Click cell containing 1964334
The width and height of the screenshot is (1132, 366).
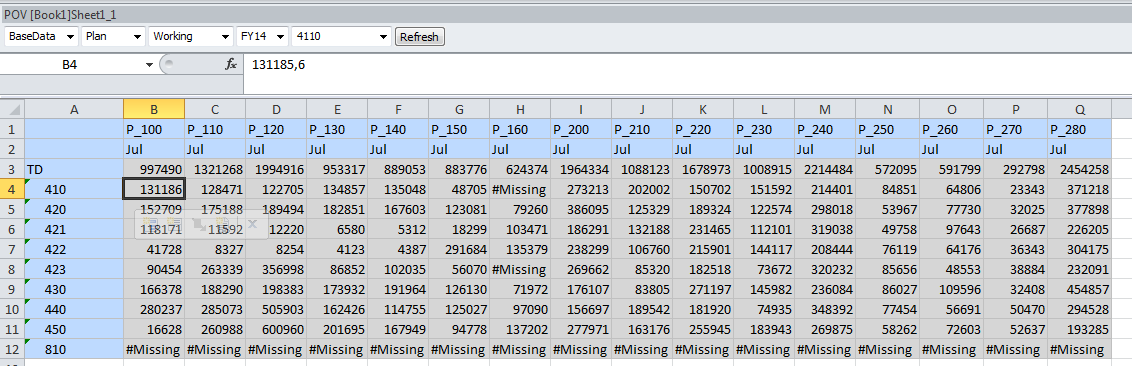(x=581, y=169)
